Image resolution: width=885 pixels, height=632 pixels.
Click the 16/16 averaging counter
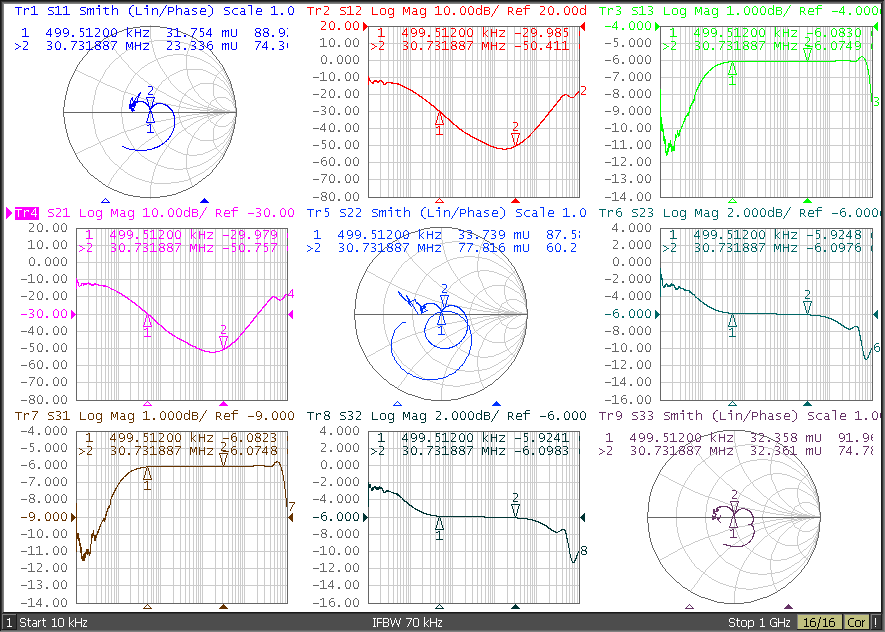click(x=819, y=622)
